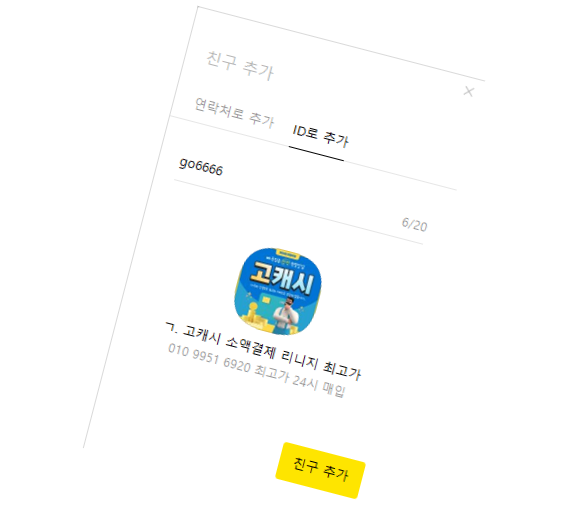Click the black underline beneath ID로 추가
The height and width of the screenshot is (515, 566).
316,154
